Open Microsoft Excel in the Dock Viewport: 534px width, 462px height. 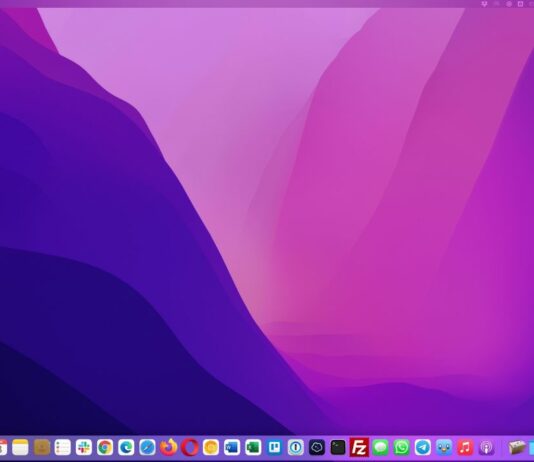click(x=253, y=447)
